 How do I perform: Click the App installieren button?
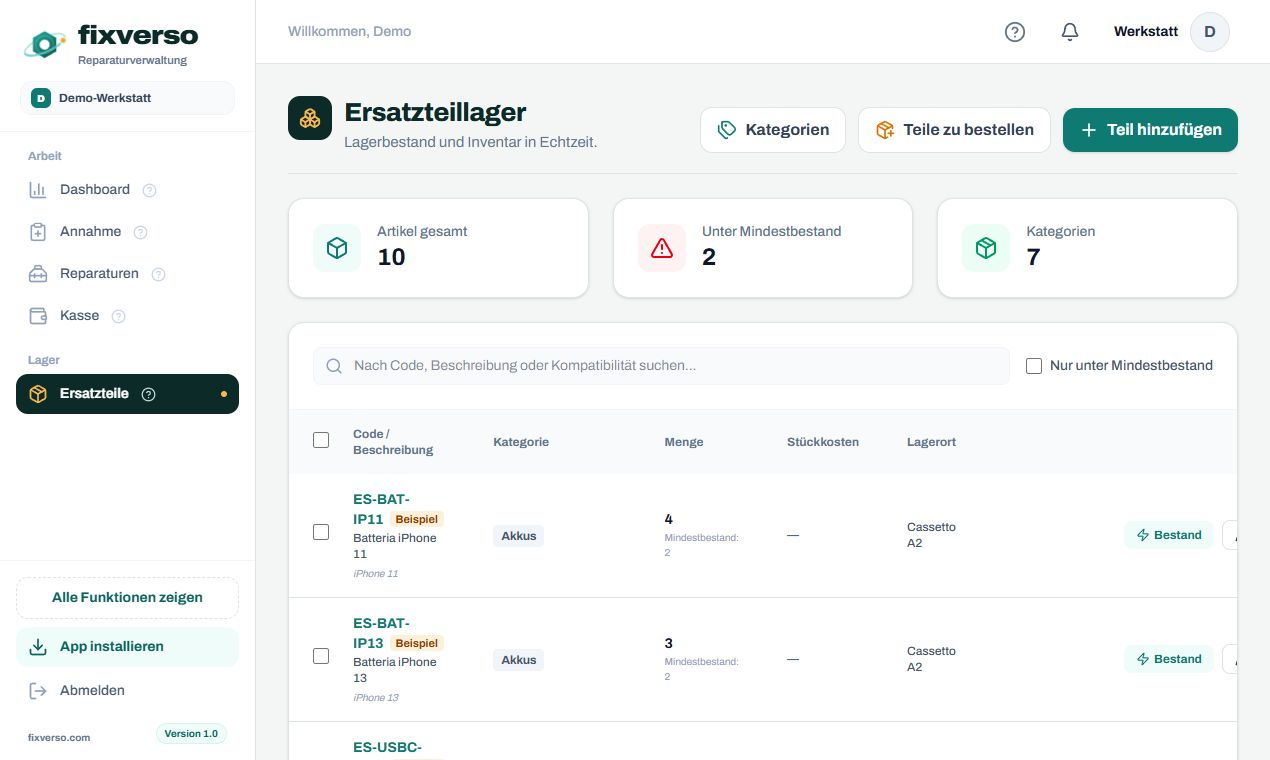[127, 647]
